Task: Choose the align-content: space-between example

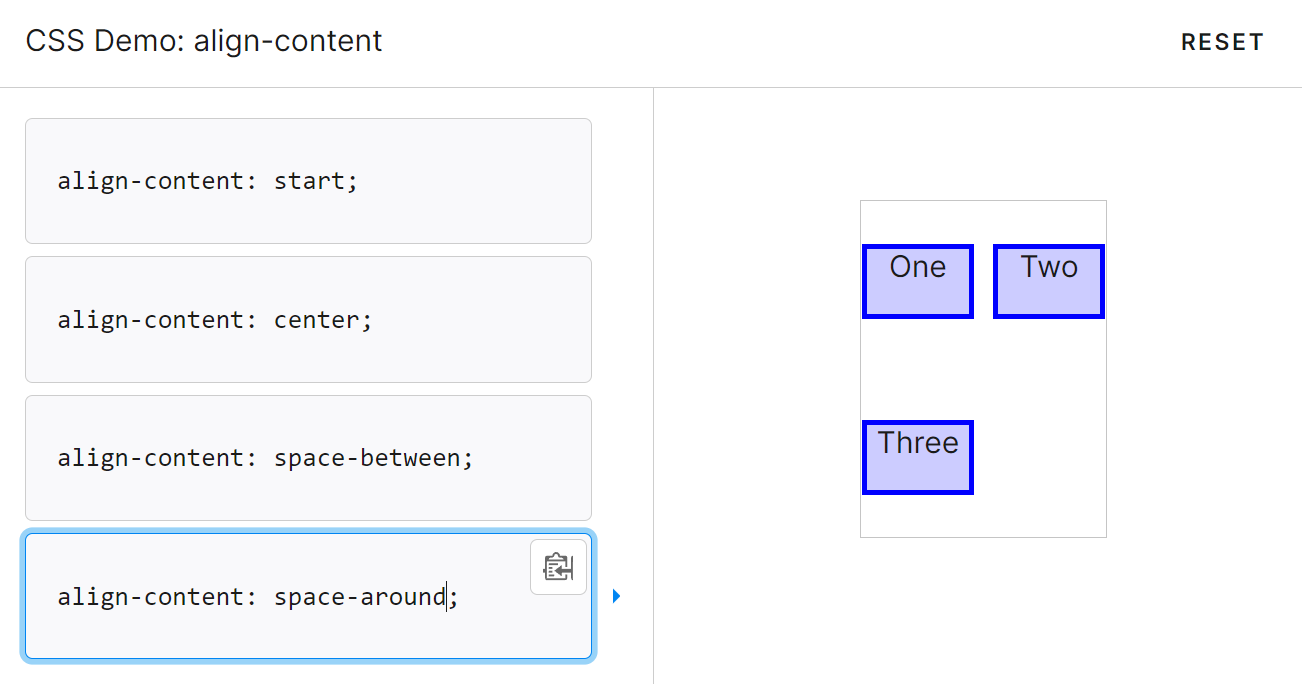Action: 308,458
